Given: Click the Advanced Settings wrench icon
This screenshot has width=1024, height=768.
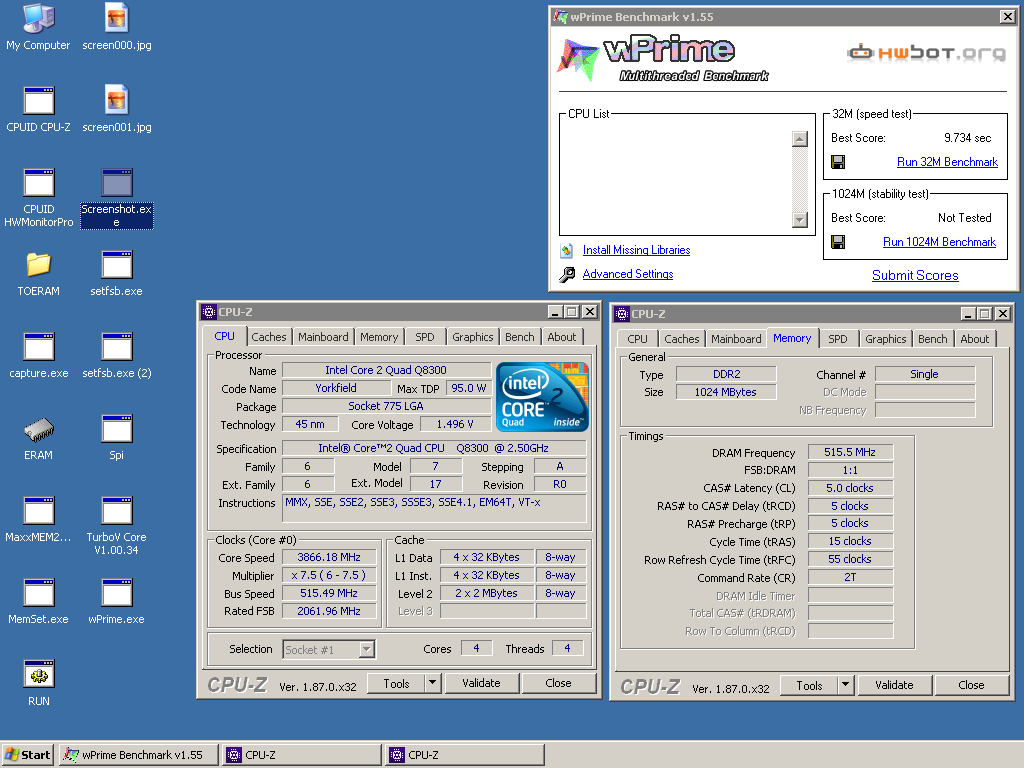Looking at the screenshot, I should coord(567,274).
